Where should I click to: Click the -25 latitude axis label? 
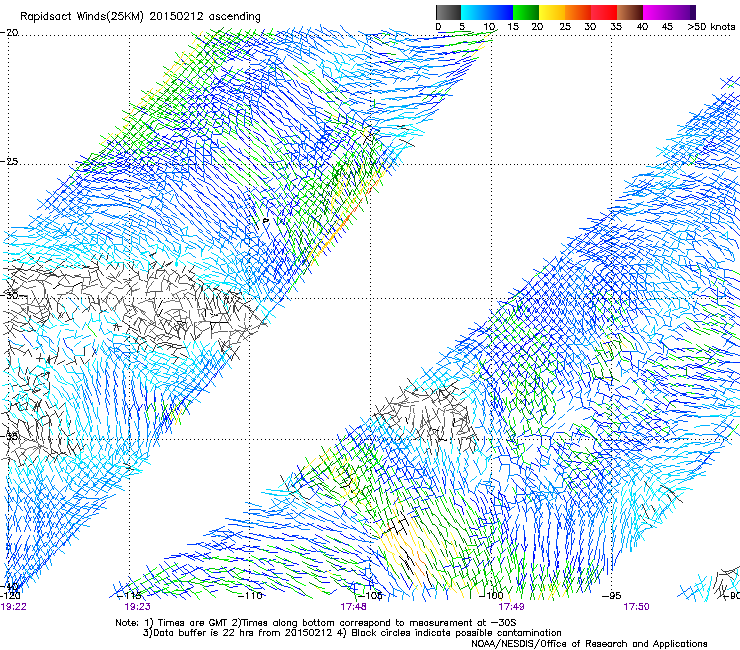[x=9, y=161]
